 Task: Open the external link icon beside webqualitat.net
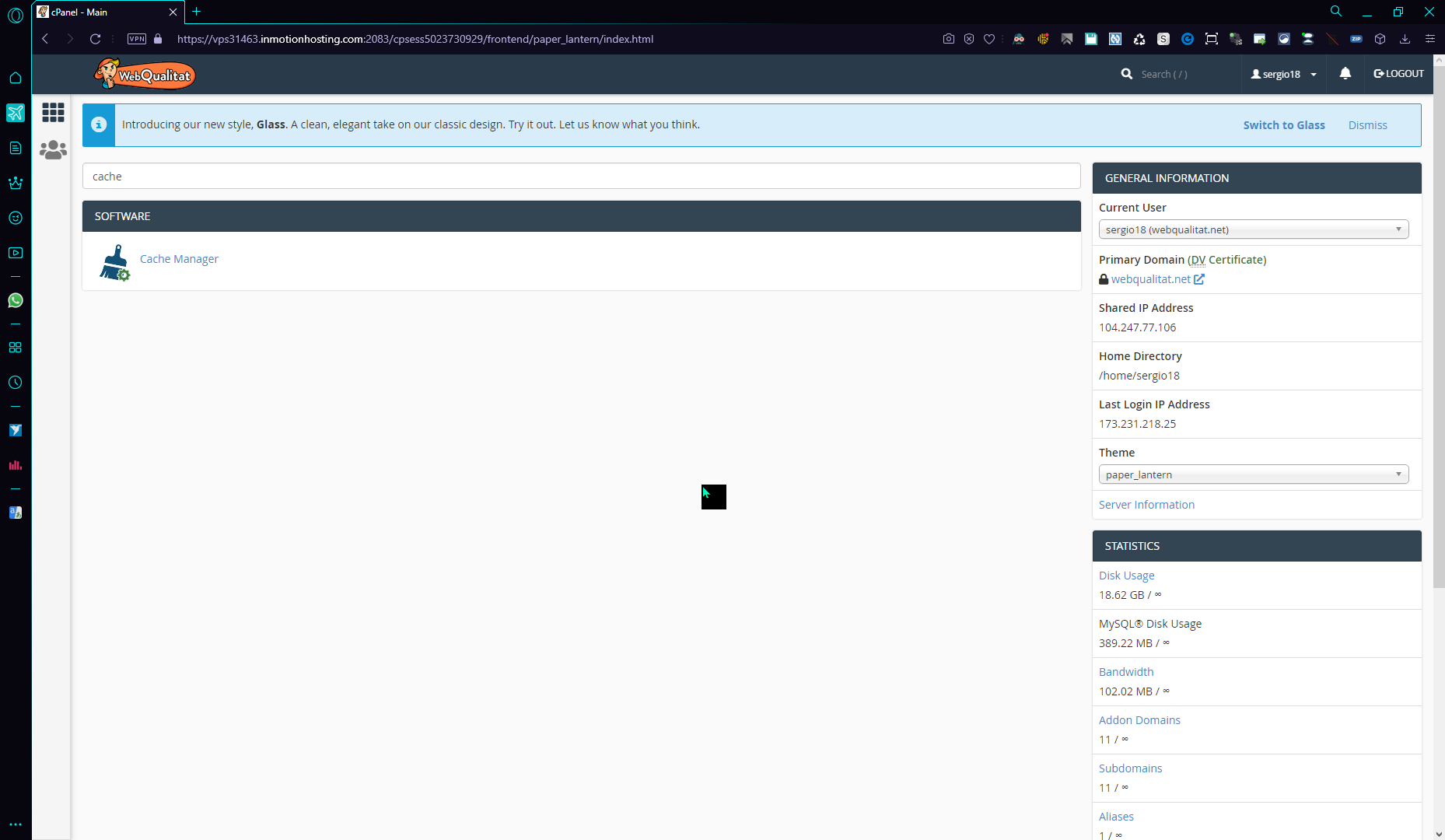tap(1199, 279)
